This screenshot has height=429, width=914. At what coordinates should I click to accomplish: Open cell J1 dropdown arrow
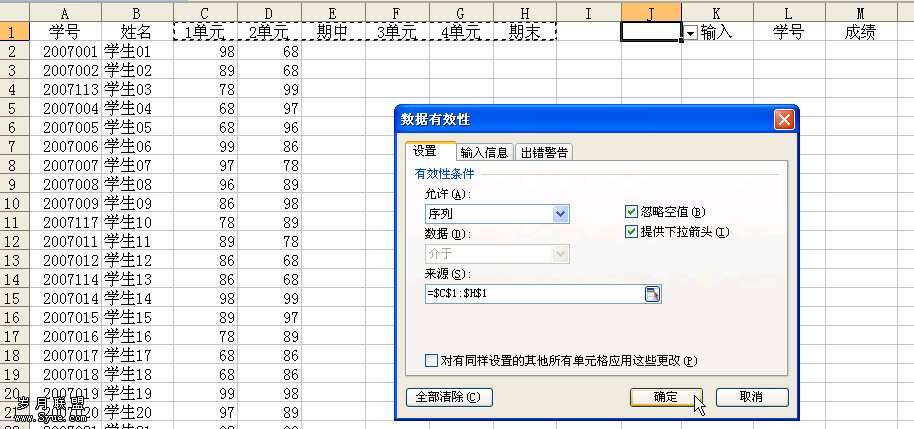(690, 33)
